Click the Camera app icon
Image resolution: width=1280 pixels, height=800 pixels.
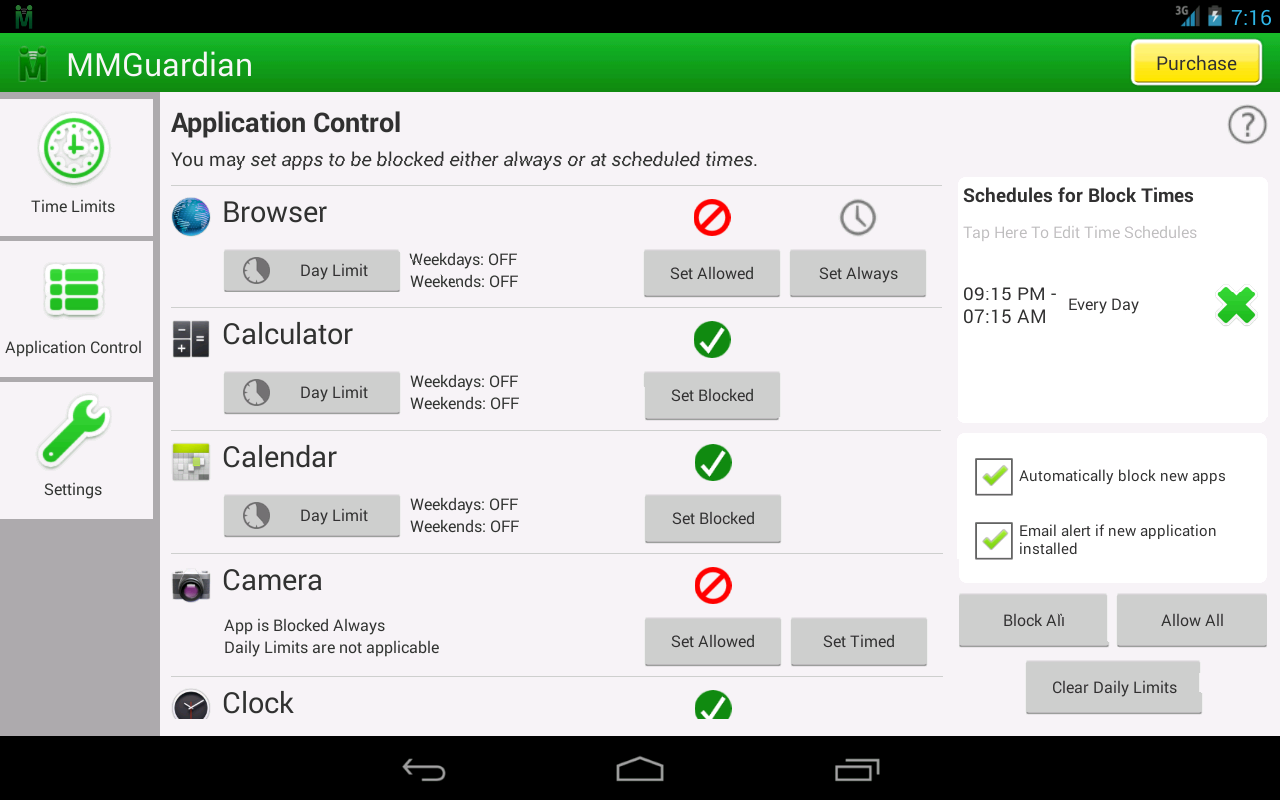coord(191,585)
